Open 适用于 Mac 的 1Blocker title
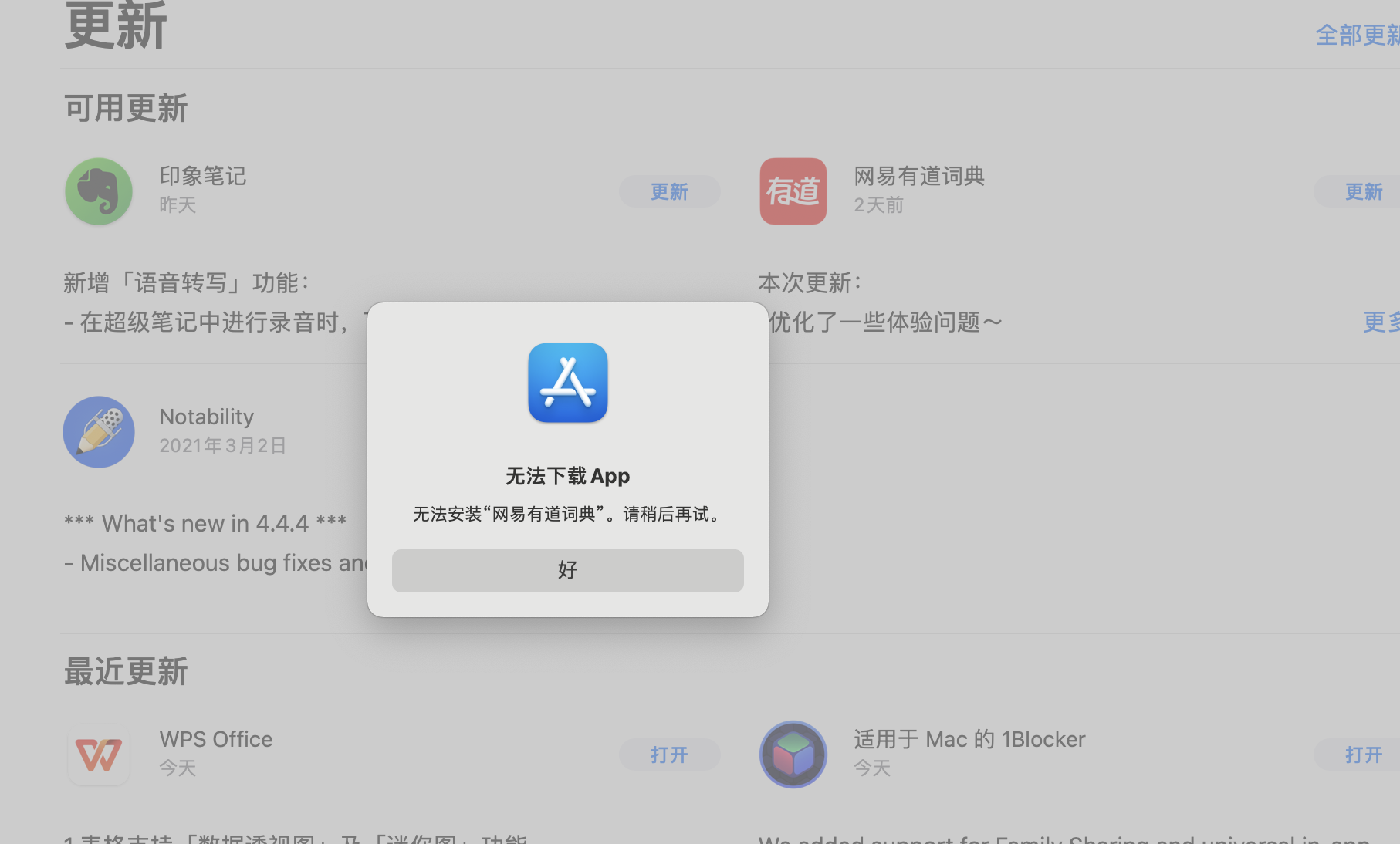 pos(969,739)
